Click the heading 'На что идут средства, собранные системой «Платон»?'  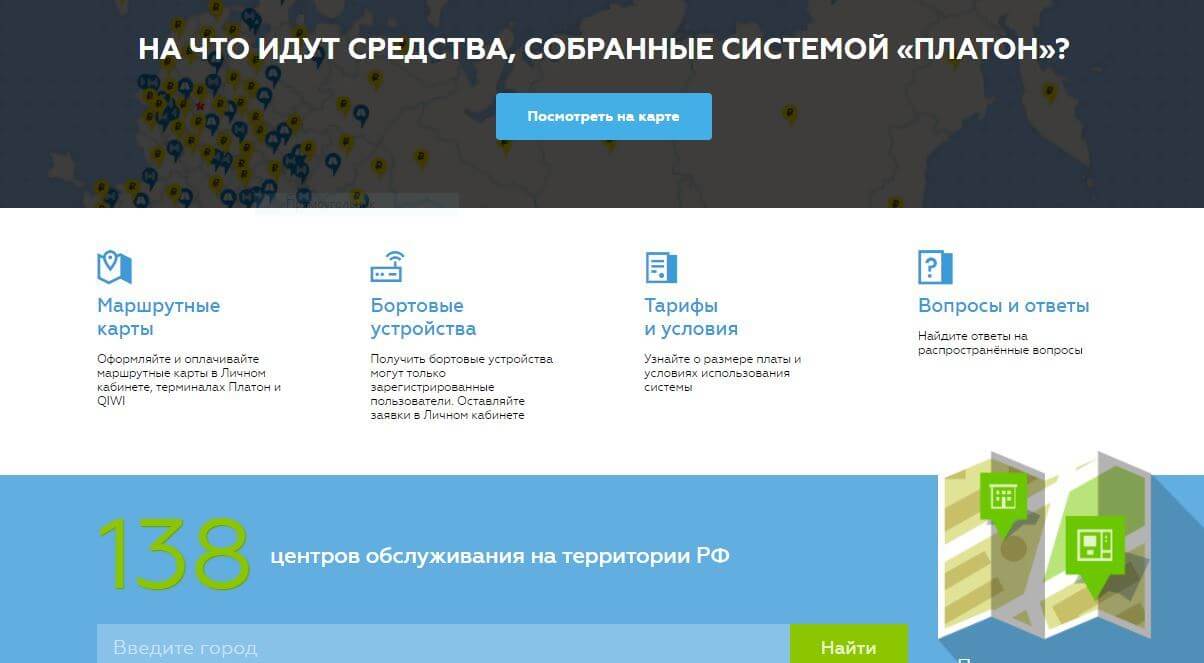[603, 48]
